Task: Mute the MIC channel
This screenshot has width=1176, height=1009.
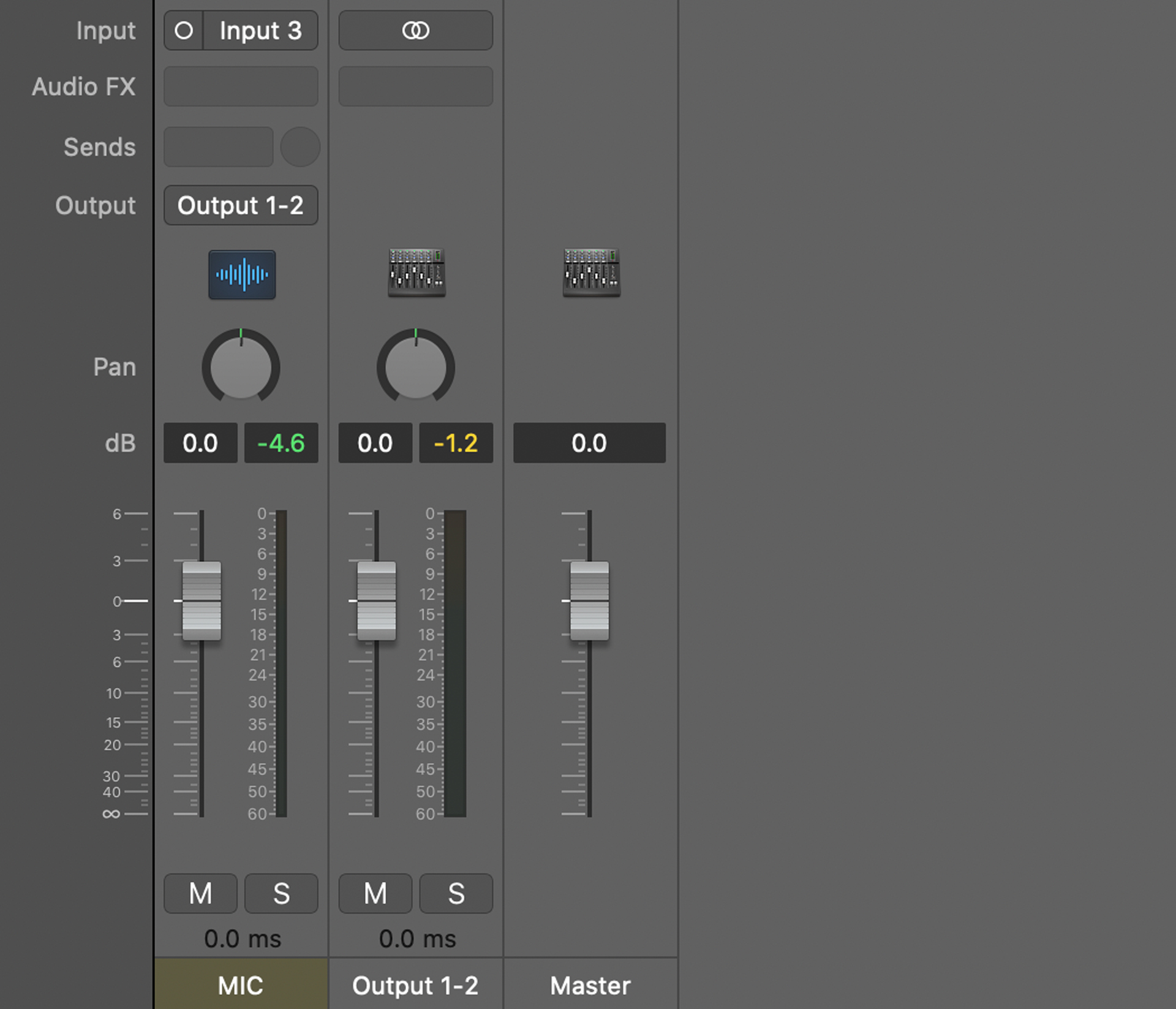Action: point(200,894)
